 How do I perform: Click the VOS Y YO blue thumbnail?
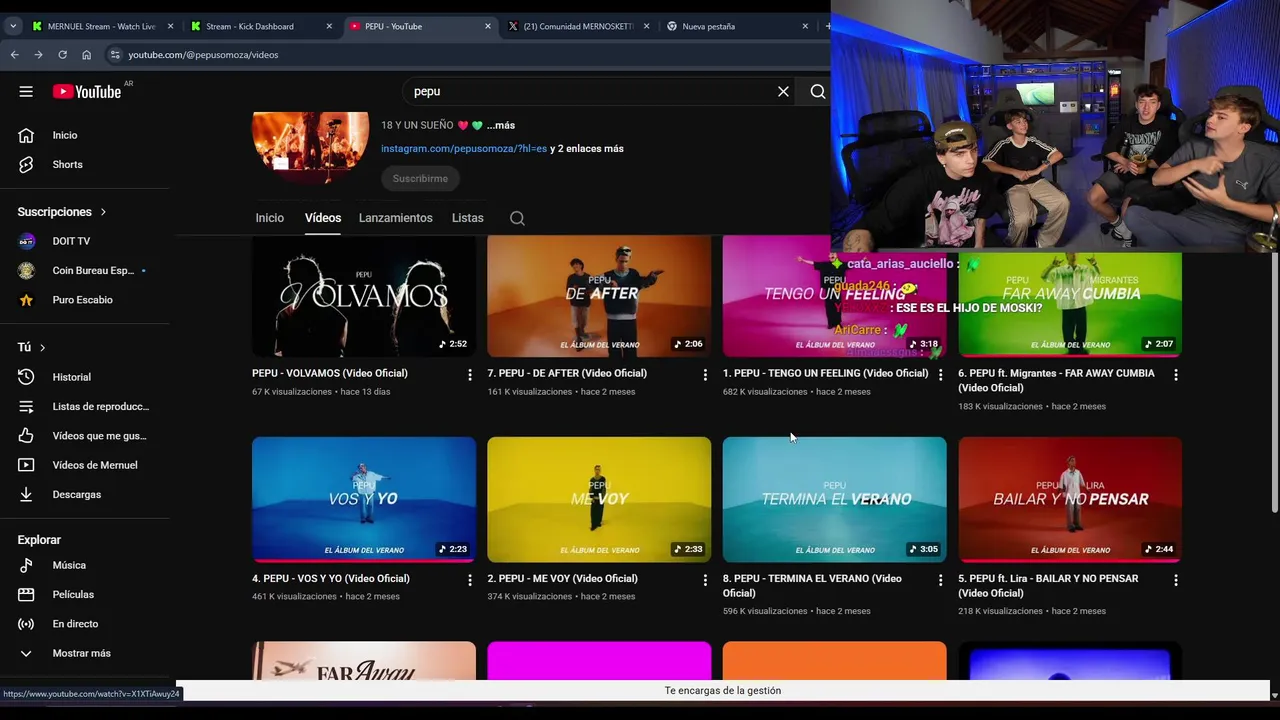coord(364,499)
